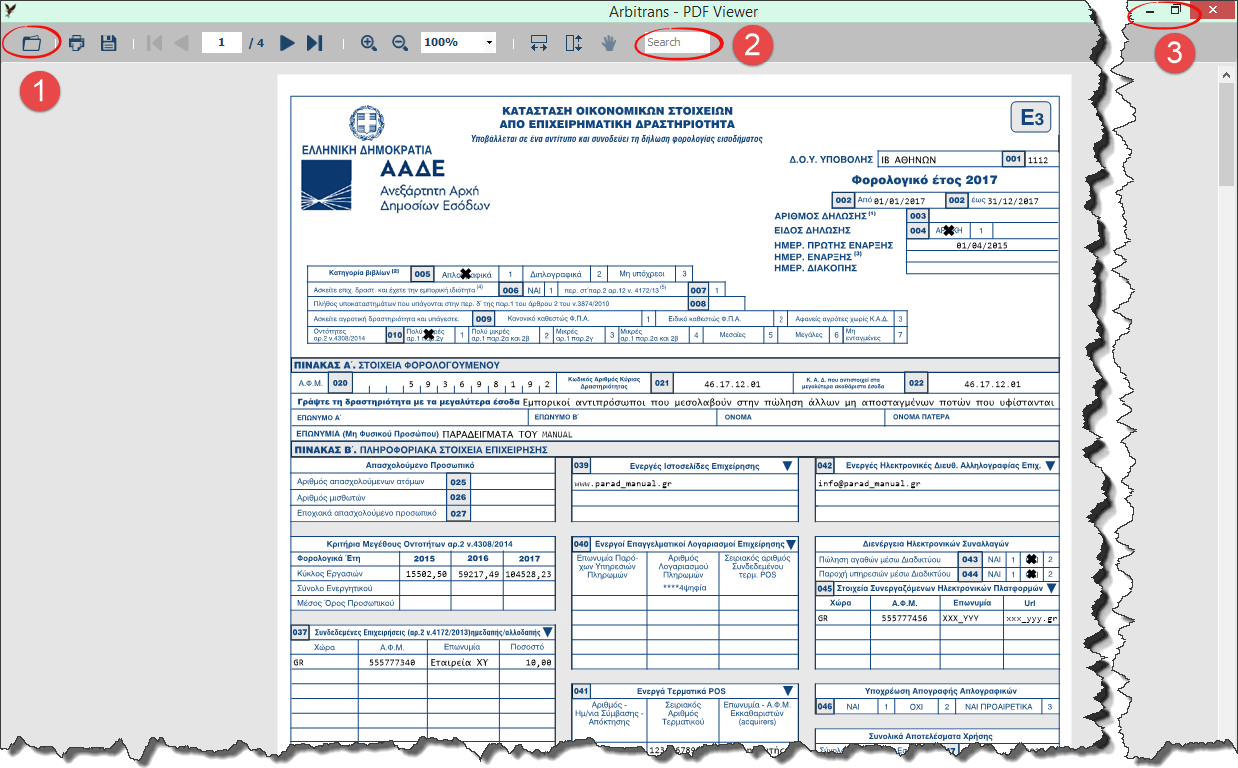Expand the triangle beside Ενεργές Ιστοσελίδες Επιχείρησης
1238x768 pixels.
pyautogui.click(x=787, y=466)
